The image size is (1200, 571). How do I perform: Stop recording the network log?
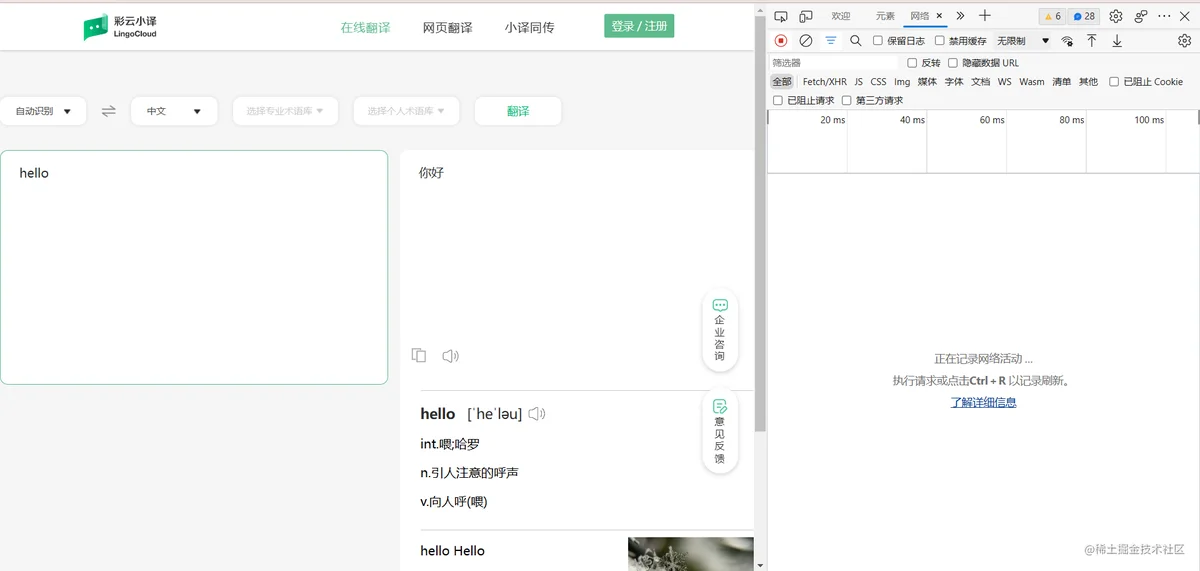coord(781,41)
